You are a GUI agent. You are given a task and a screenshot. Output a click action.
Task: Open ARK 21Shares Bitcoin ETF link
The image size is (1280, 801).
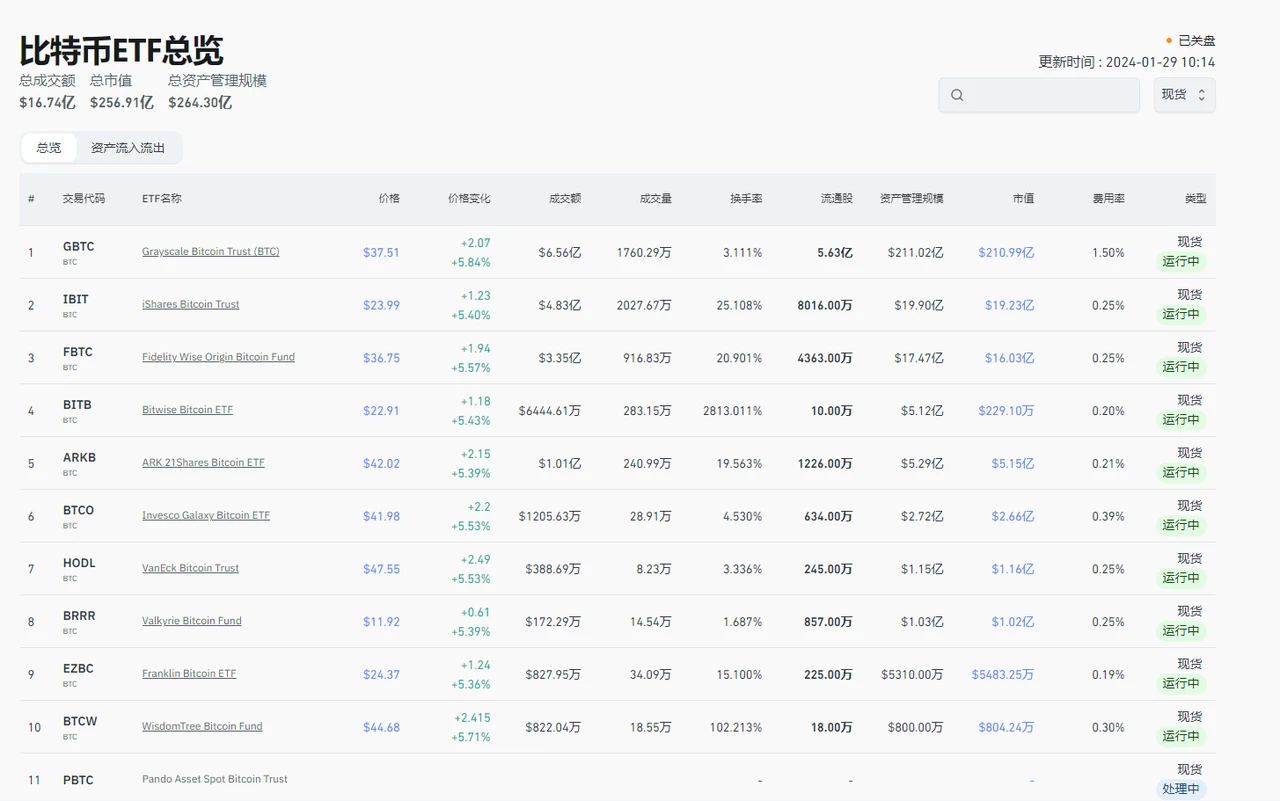click(203, 463)
